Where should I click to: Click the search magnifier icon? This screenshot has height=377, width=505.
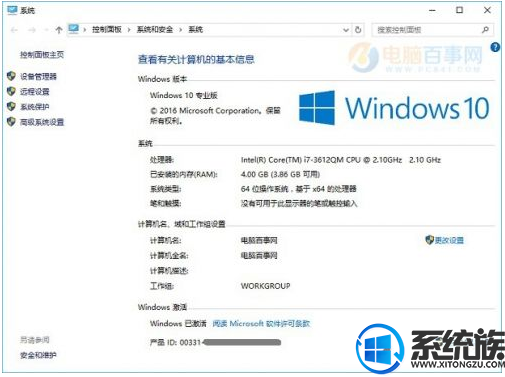coord(485,30)
